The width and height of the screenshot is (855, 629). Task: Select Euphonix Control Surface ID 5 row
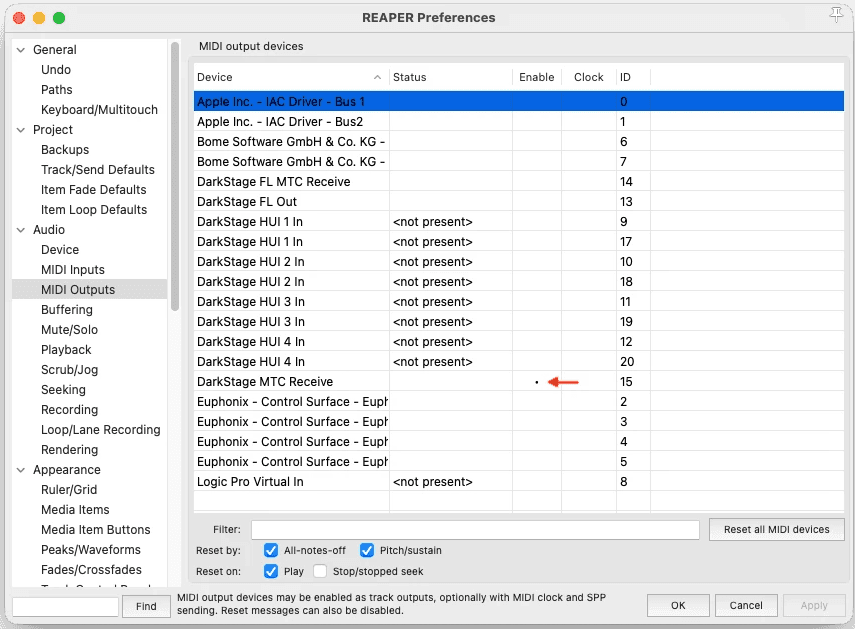519,462
